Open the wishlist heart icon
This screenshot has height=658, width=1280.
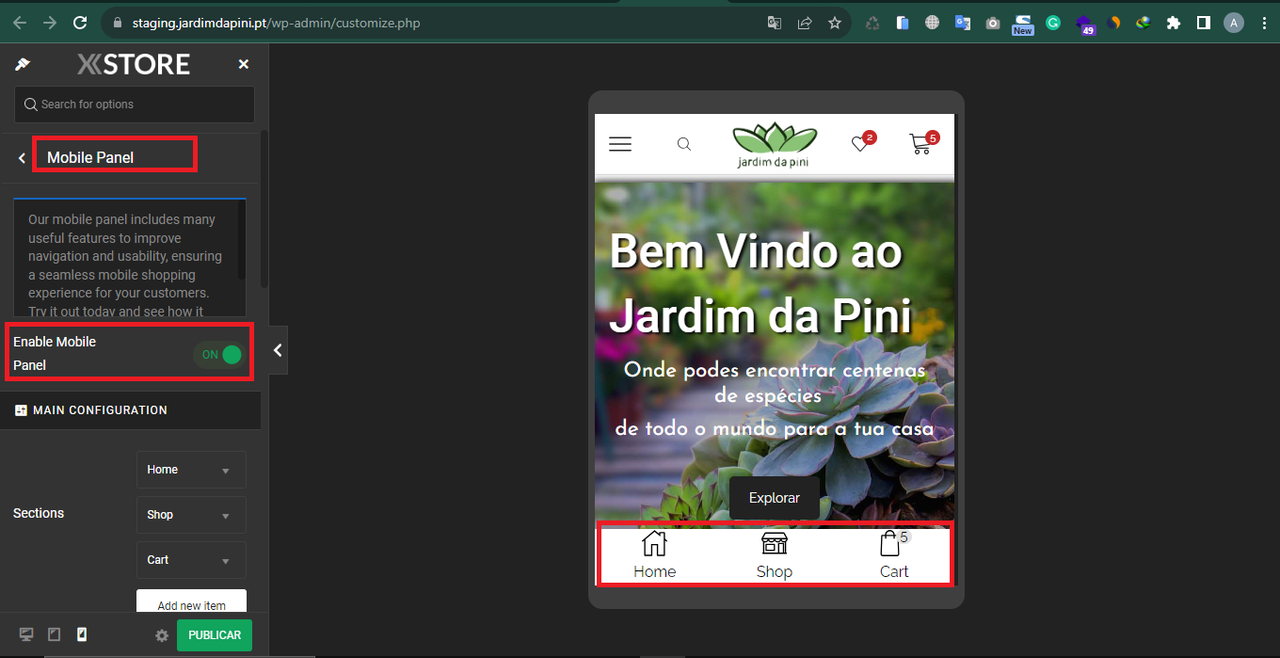[861, 143]
